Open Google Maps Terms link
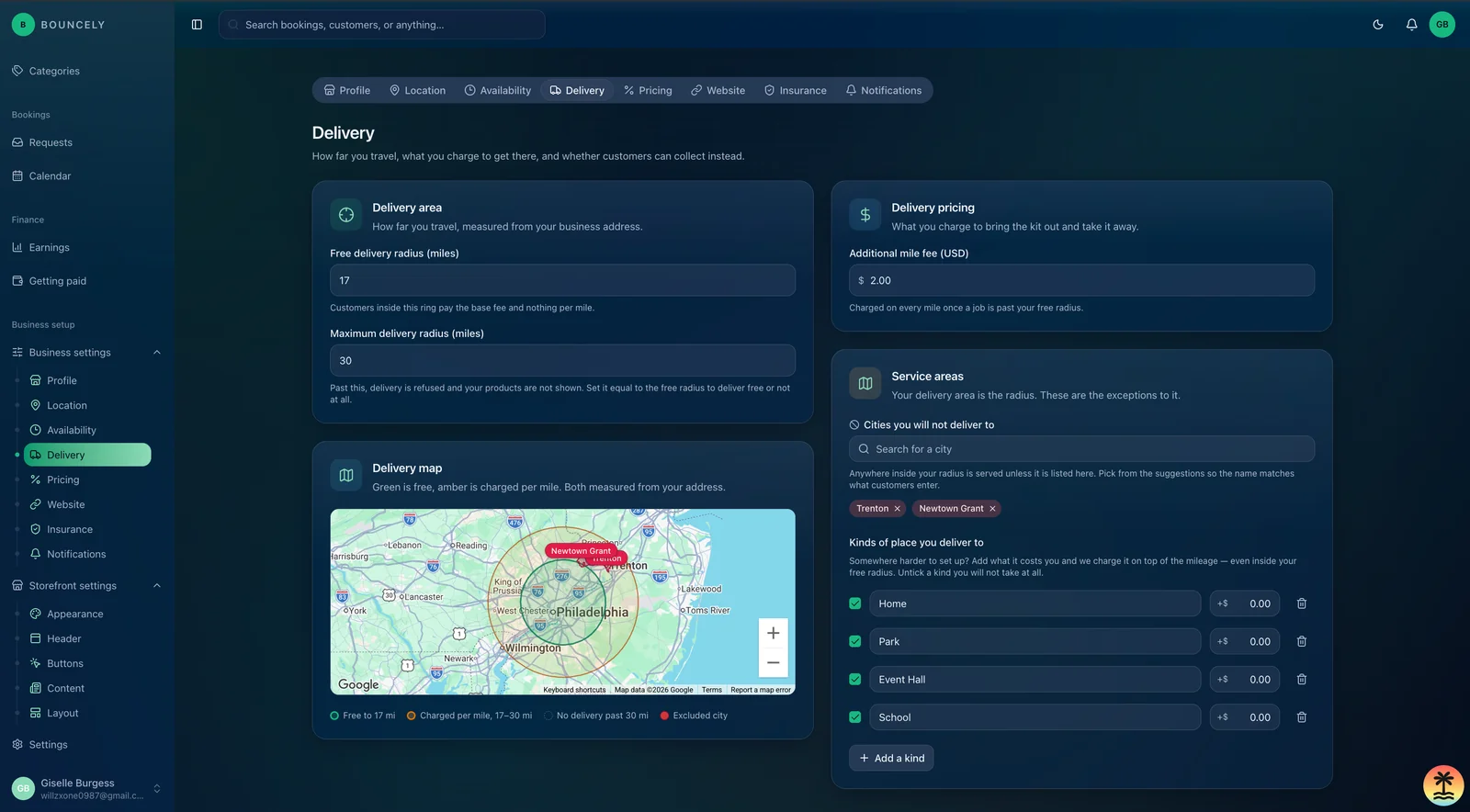 pos(712,690)
